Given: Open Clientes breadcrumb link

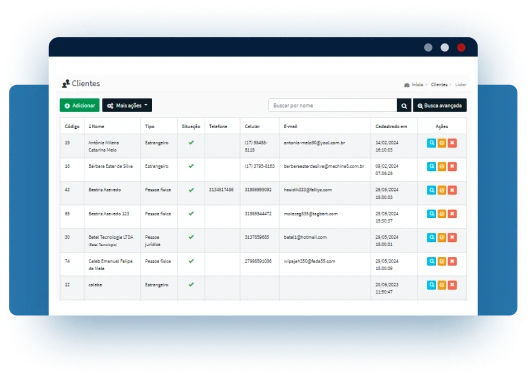Looking at the screenshot, I should click(x=439, y=85).
